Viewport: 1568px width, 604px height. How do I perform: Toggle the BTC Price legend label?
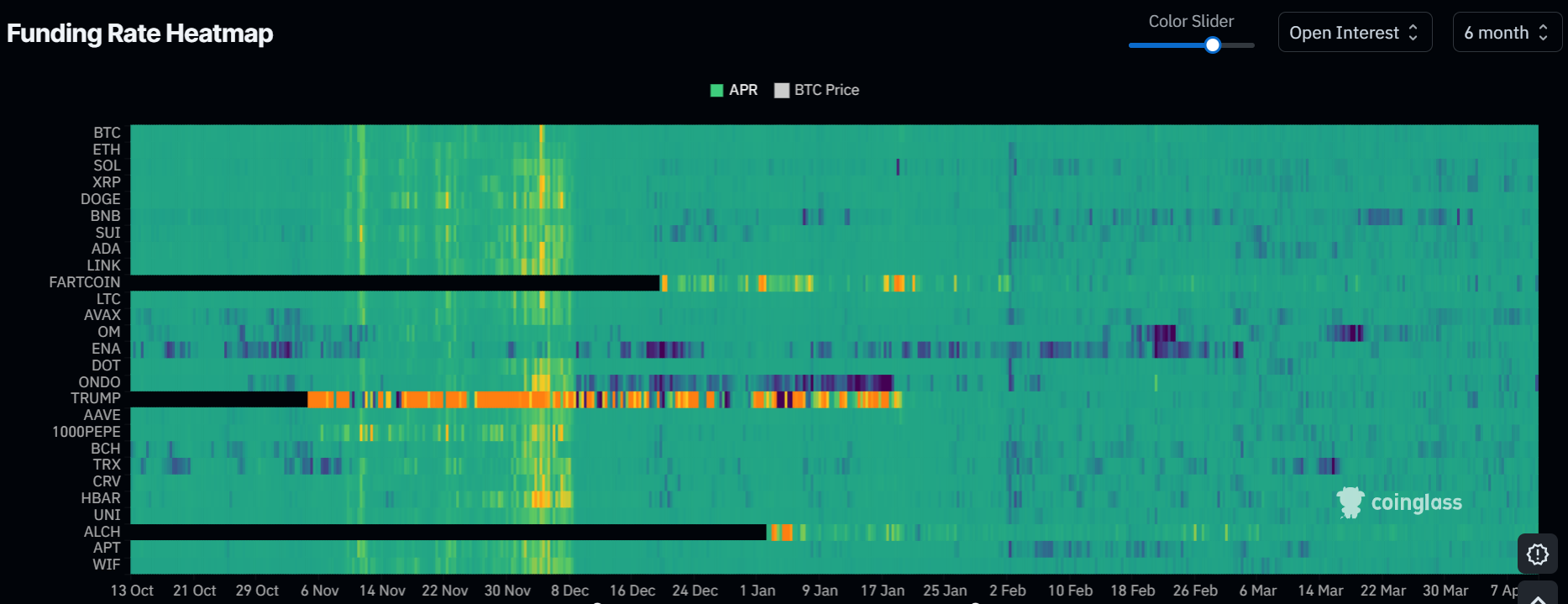(x=826, y=90)
